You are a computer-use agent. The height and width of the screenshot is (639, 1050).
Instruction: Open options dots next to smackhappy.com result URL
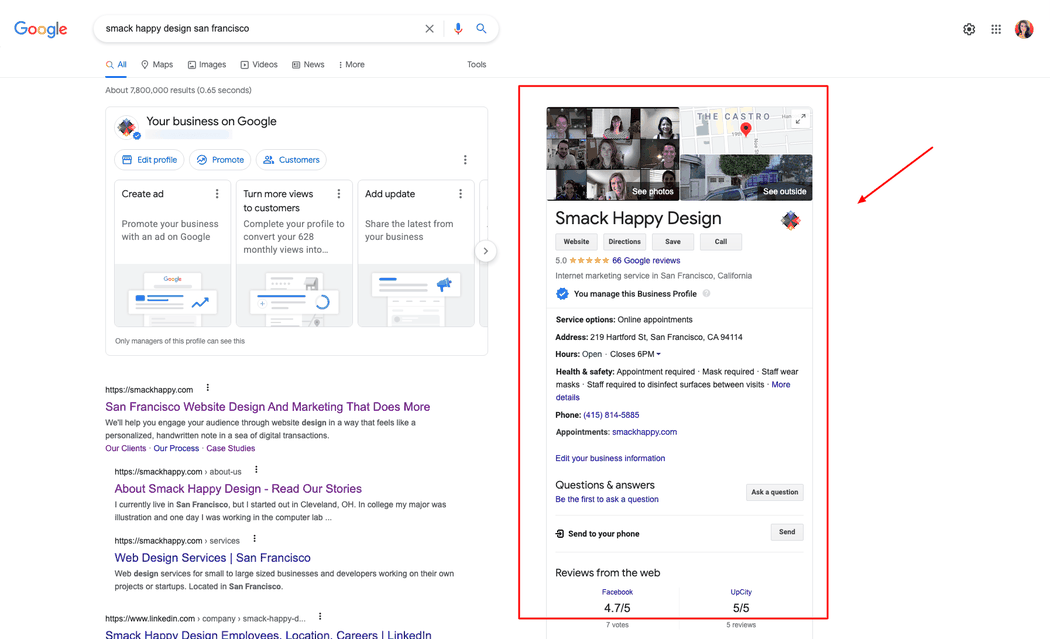coord(208,388)
